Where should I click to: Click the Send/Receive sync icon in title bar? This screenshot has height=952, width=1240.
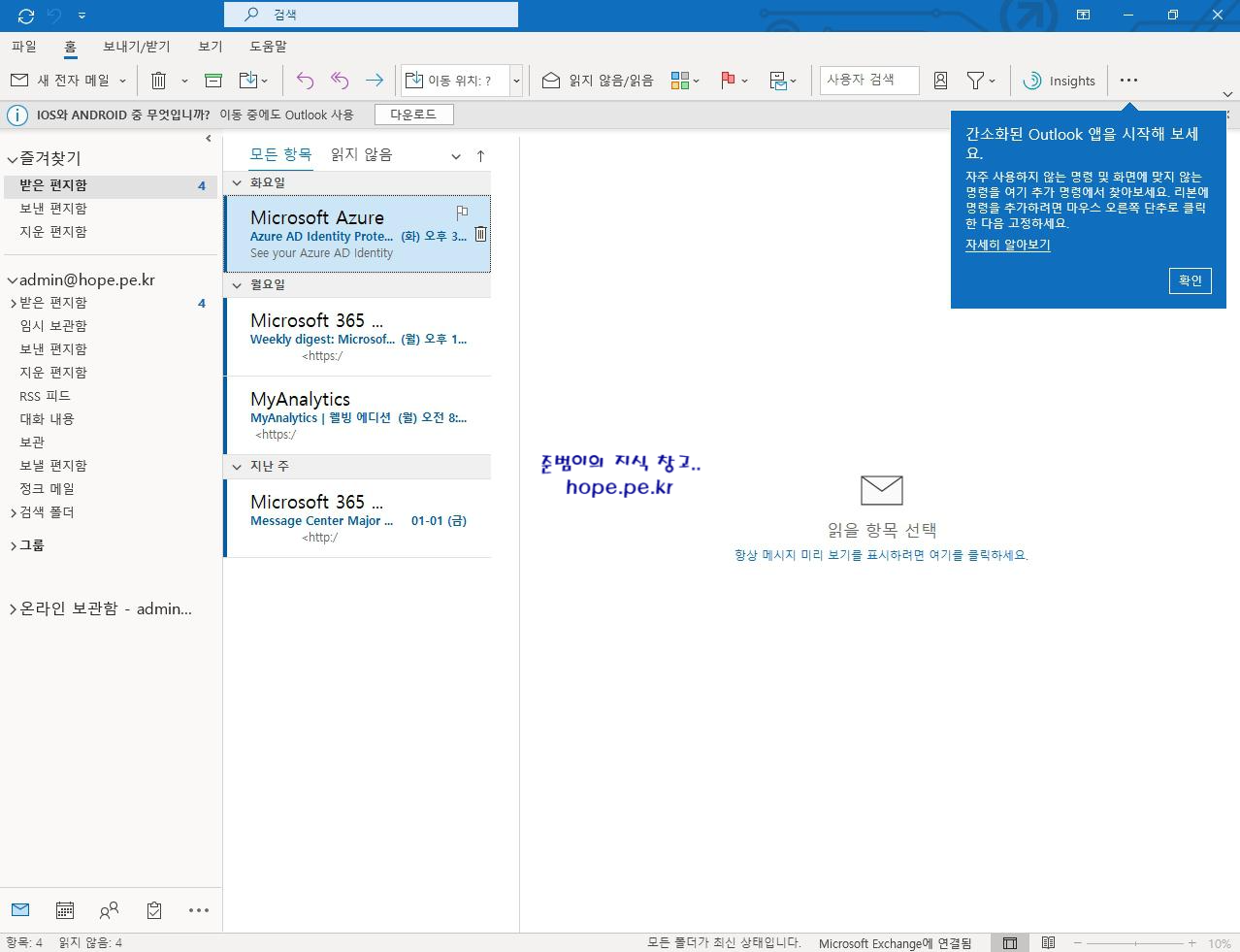pos(26,16)
